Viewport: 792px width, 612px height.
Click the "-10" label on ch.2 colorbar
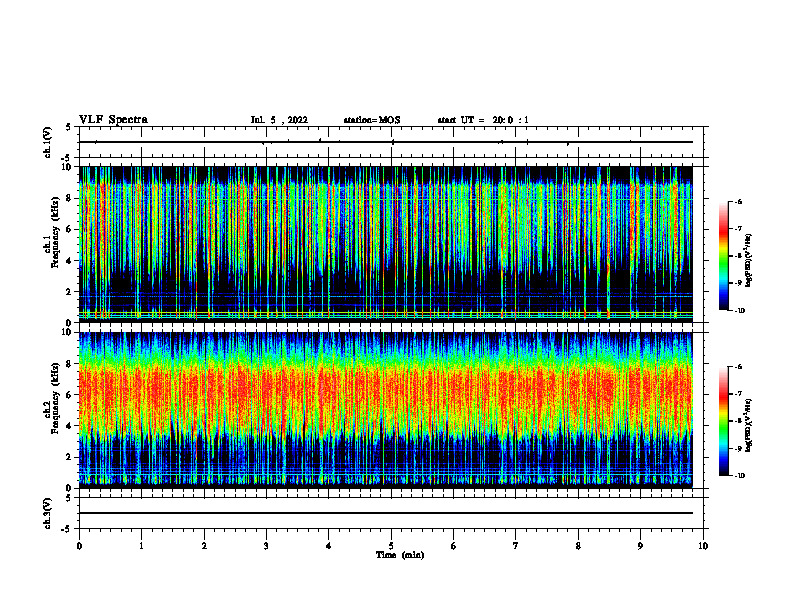tap(739, 476)
